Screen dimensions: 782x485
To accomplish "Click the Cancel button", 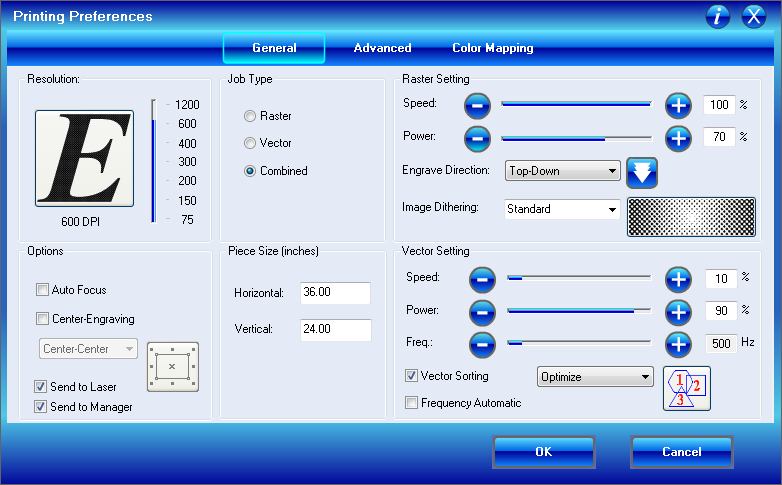I will pyautogui.click(x=682, y=452).
